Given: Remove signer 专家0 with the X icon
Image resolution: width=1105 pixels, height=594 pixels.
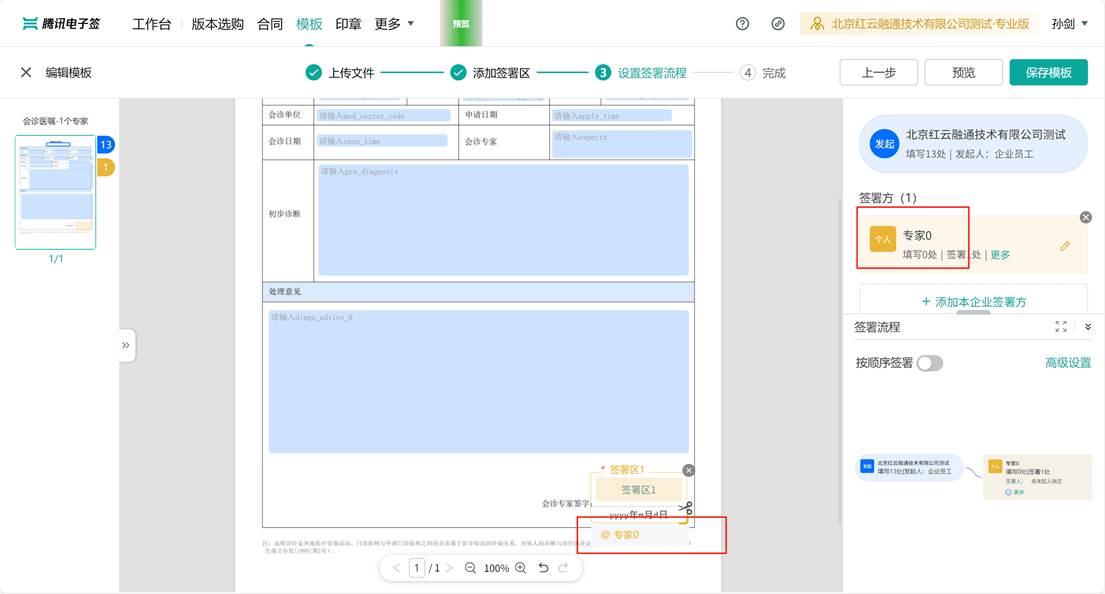Looking at the screenshot, I should 1086,217.
